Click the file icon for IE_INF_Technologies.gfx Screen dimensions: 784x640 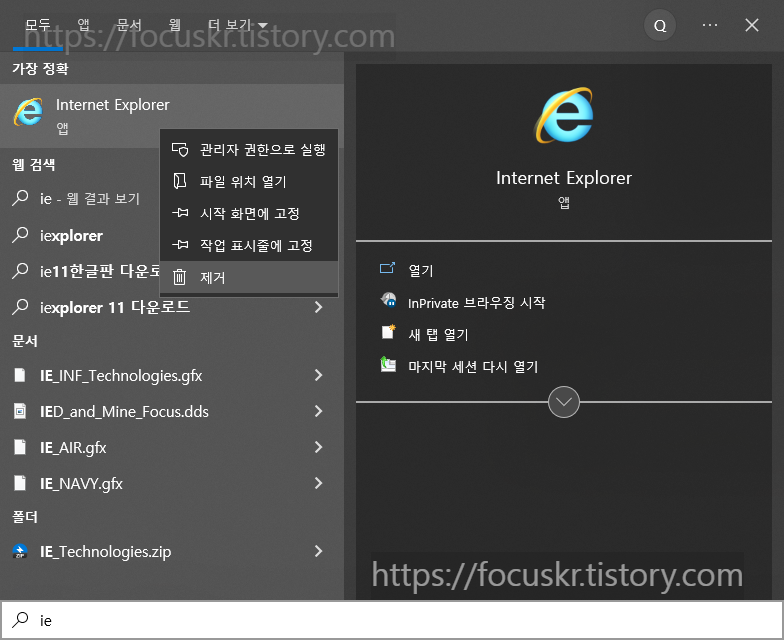click(x=20, y=375)
